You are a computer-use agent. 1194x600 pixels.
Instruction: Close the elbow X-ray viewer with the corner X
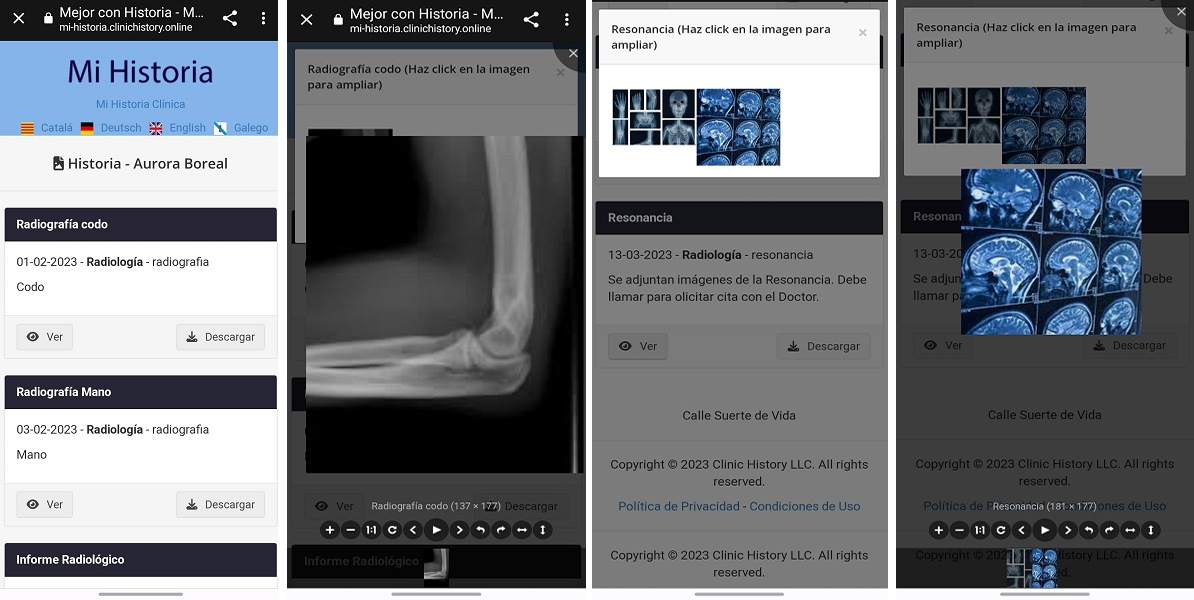coord(573,53)
